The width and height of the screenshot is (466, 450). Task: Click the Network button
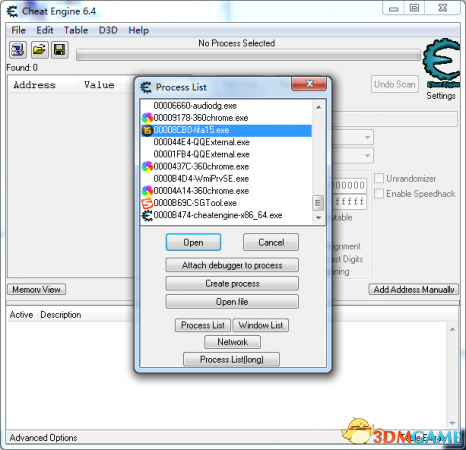coord(232,342)
